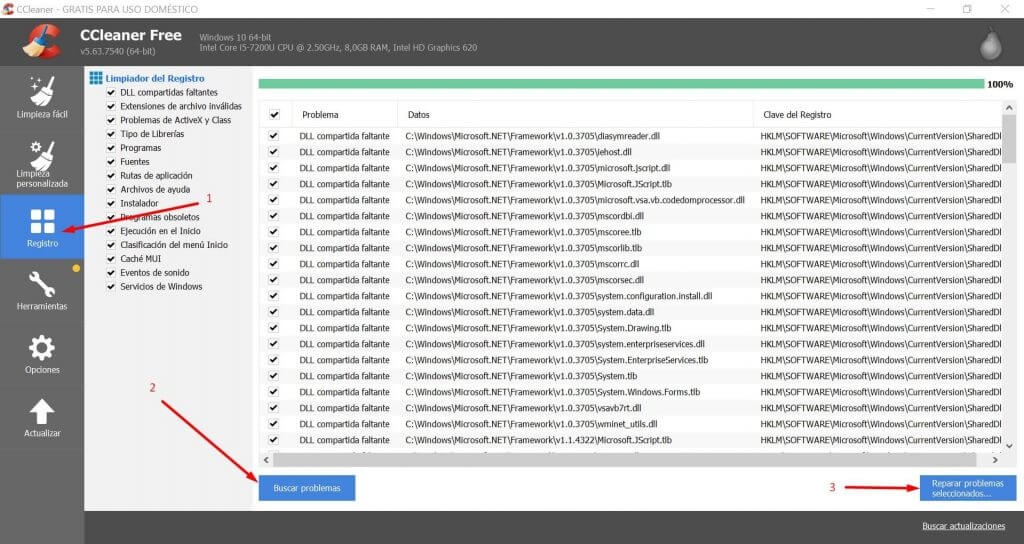Image resolution: width=1024 pixels, height=544 pixels.
Task: Toggle Rutas de aplicación checkbox
Action: (111, 176)
